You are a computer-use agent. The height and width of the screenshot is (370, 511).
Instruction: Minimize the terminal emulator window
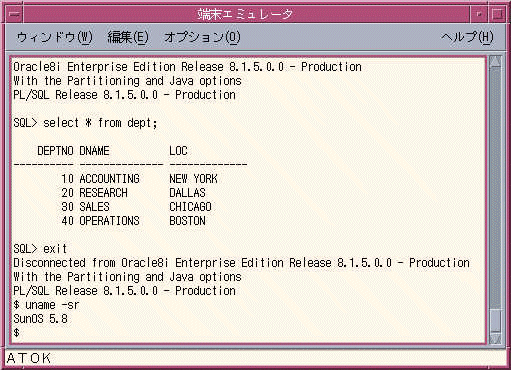pyautogui.click(x=479, y=14)
